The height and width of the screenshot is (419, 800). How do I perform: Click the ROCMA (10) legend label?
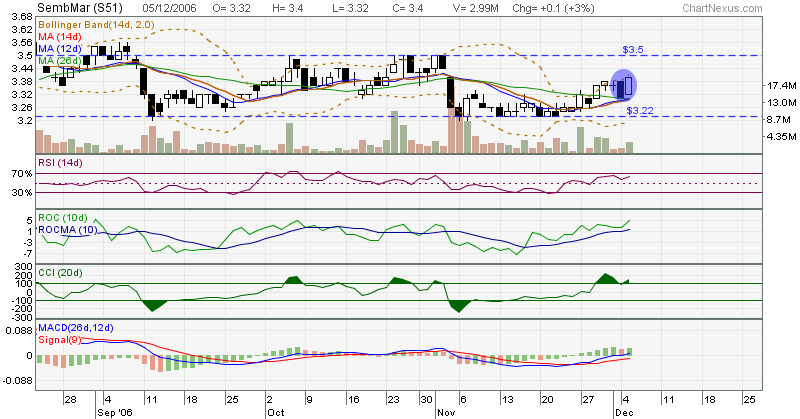(67, 230)
